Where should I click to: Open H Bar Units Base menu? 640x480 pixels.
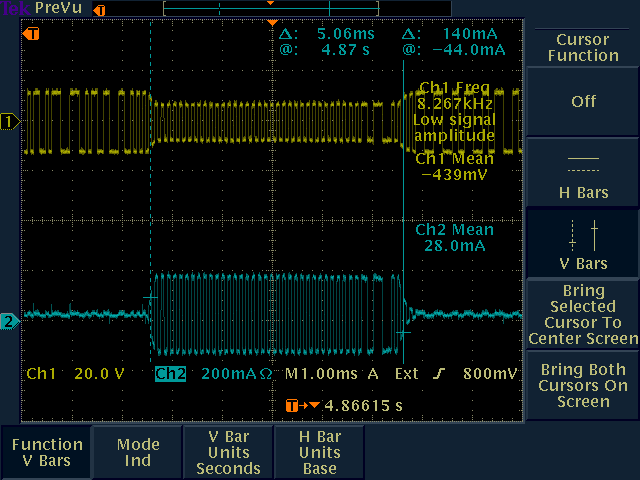[x=320, y=452]
